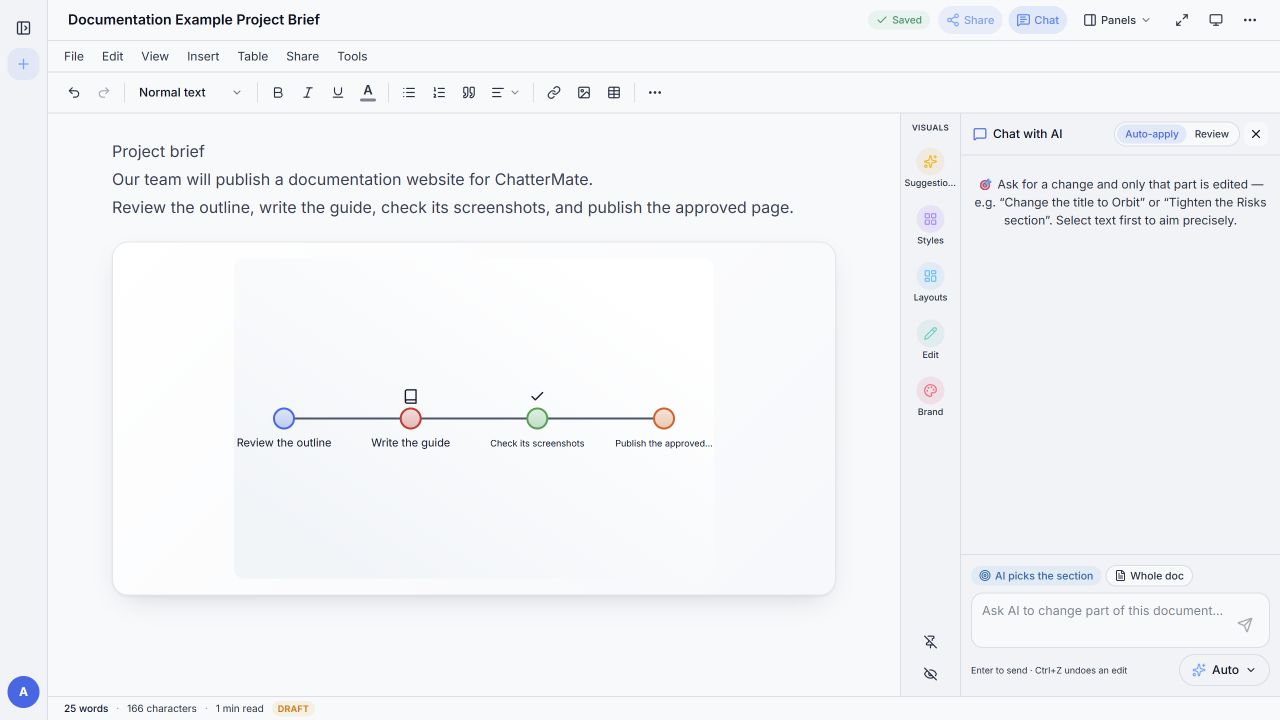Screen dimensions: 1280x720
Task: Toggle underline formatting
Action: pyautogui.click(x=338, y=92)
